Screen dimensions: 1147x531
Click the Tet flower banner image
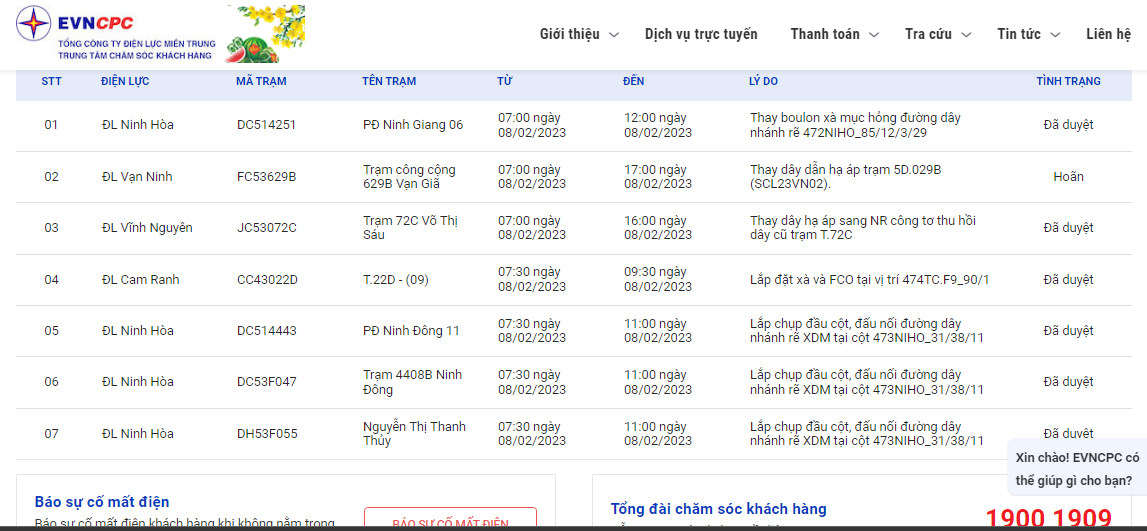pyautogui.click(x=266, y=34)
